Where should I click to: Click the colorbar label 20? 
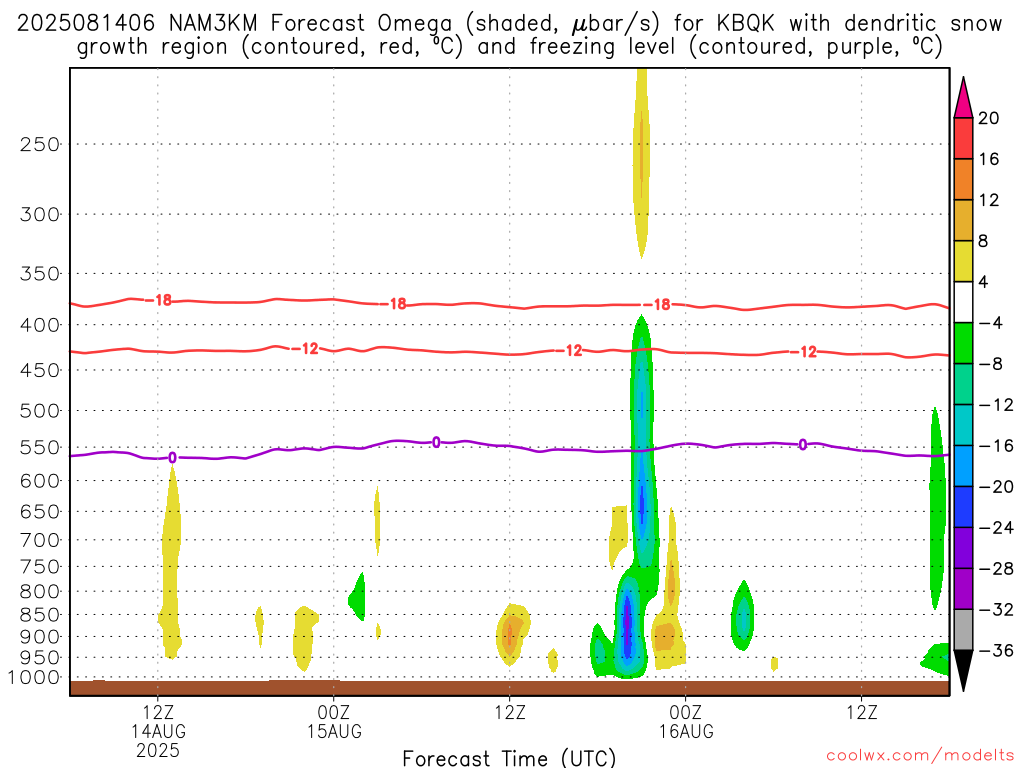tap(988, 118)
